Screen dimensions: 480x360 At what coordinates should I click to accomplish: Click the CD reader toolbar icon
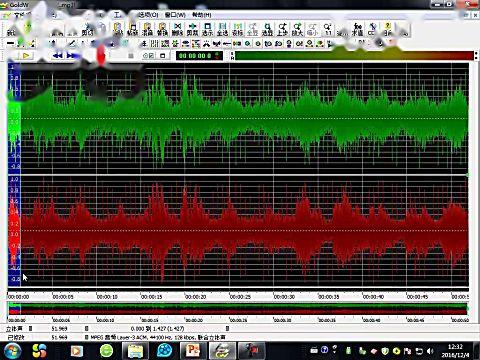click(372, 29)
